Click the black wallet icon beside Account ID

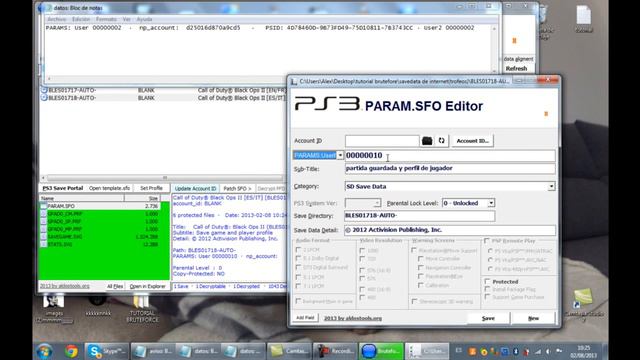pyautogui.click(x=427, y=141)
